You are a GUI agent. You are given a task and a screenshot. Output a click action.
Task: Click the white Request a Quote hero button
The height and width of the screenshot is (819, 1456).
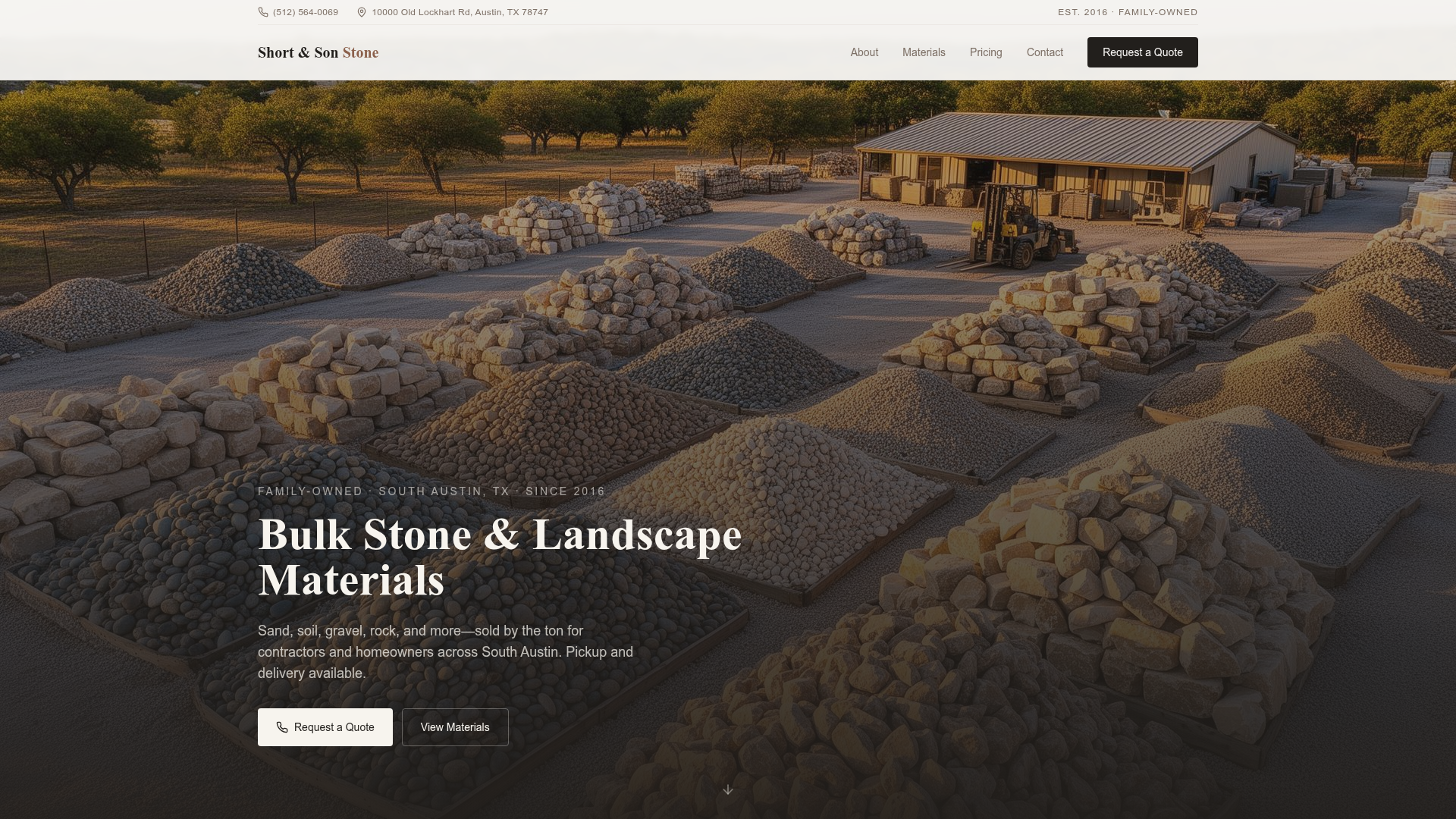pyautogui.click(x=325, y=727)
